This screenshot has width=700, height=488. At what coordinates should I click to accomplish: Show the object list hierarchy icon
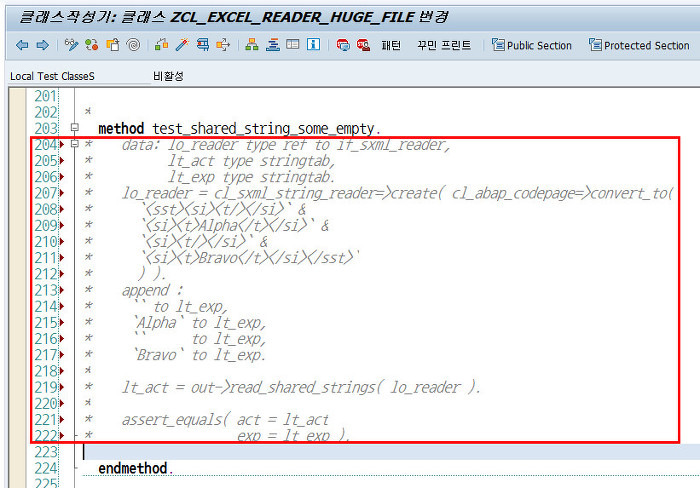pyautogui.click(x=252, y=45)
